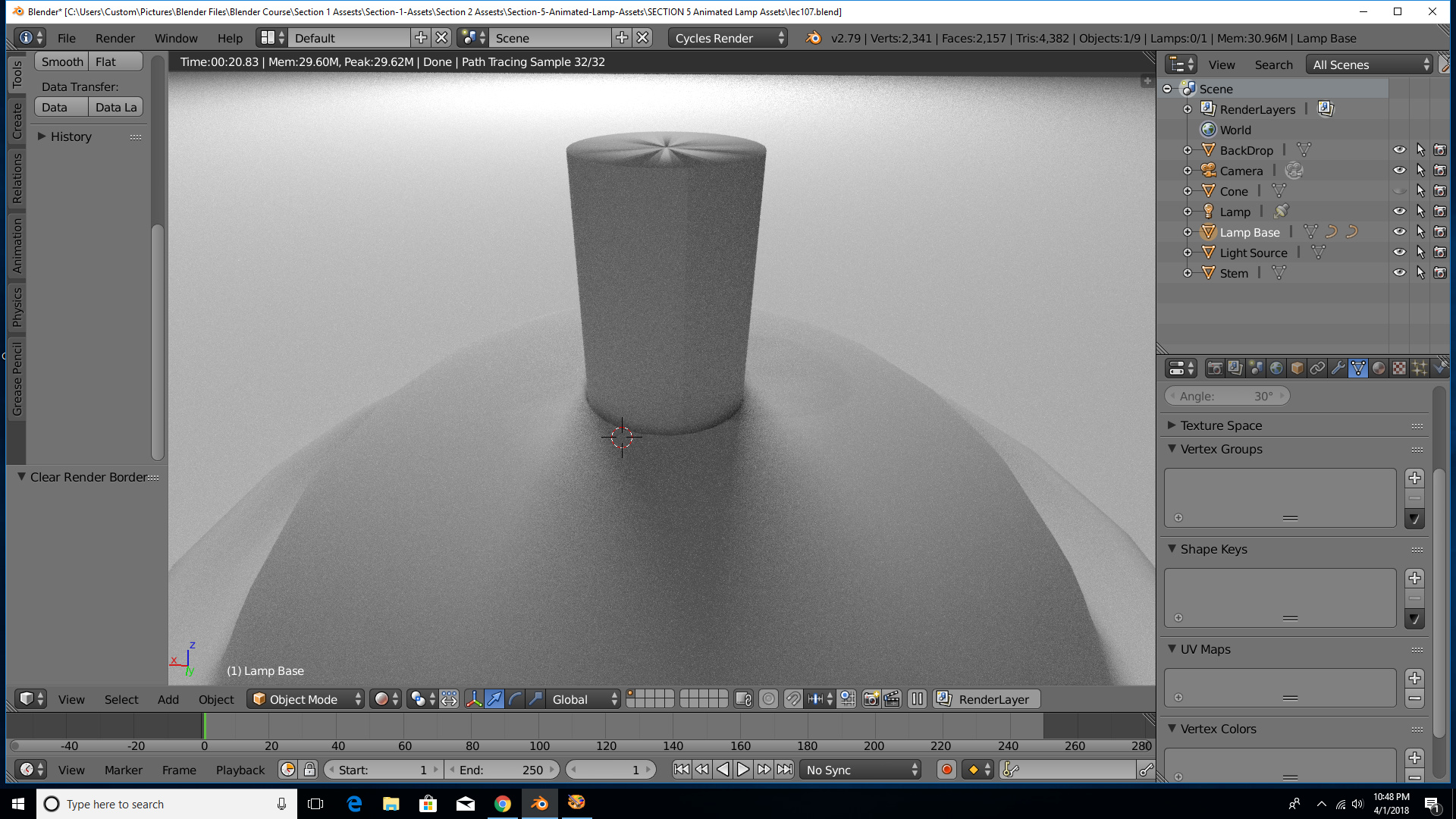Select the scale manipulator icon
1456x819 pixels.
click(535, 699)
